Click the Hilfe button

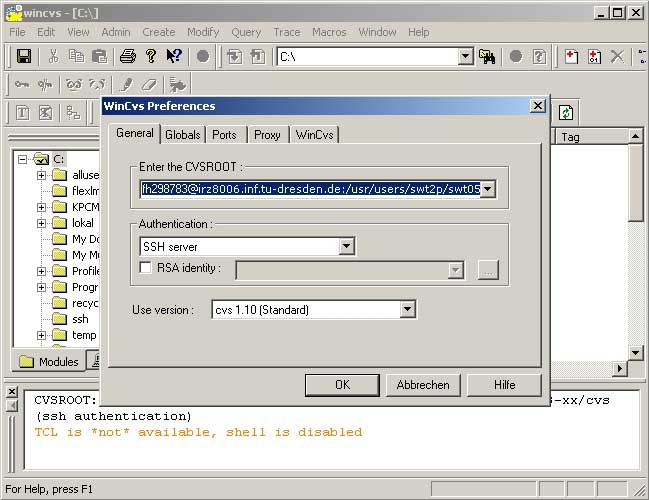click(505, 385)
